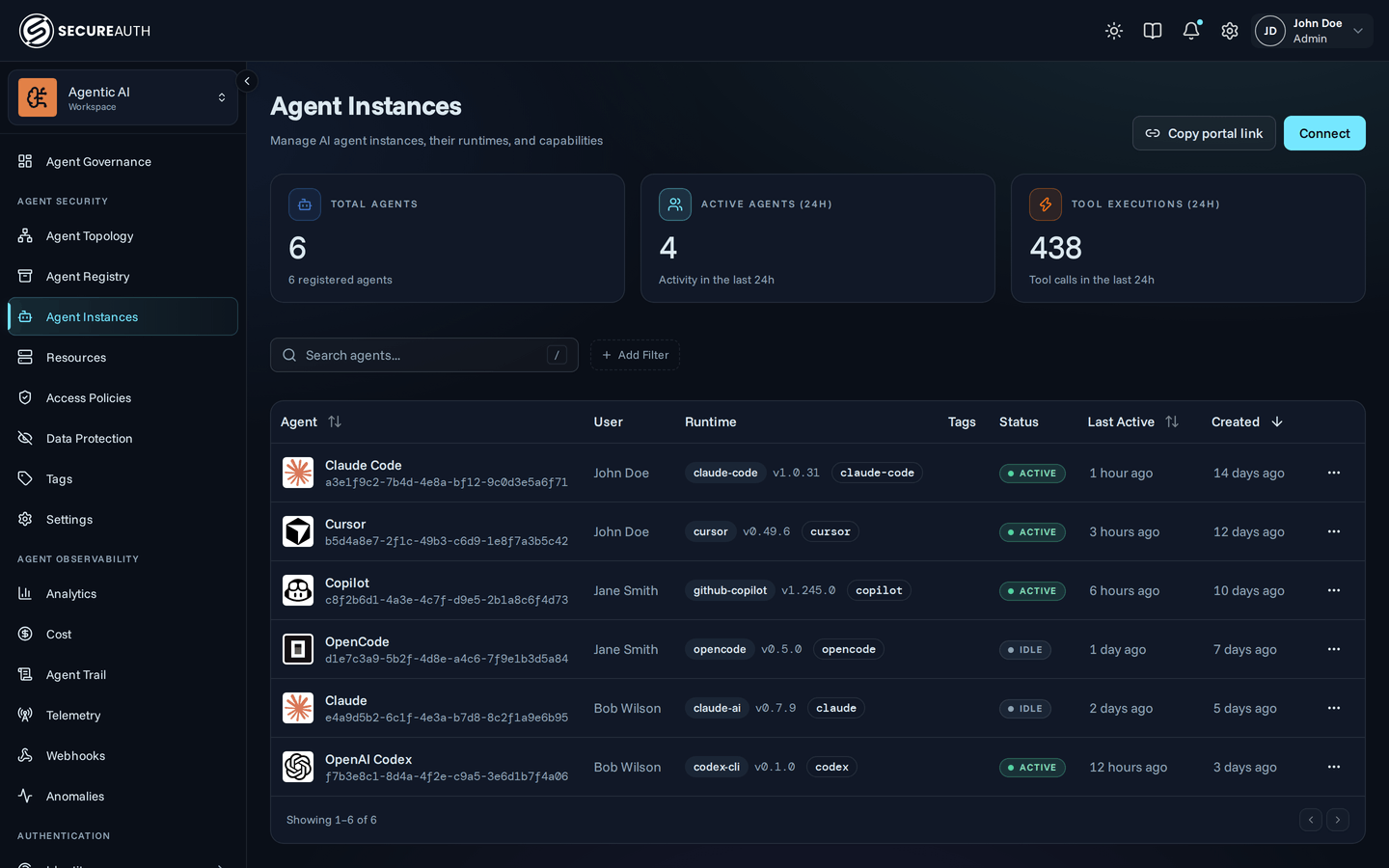This screenshot has height=868, width=1389.
Task: Click the Tags icon in the sidebar
Action: click(25, 478)
